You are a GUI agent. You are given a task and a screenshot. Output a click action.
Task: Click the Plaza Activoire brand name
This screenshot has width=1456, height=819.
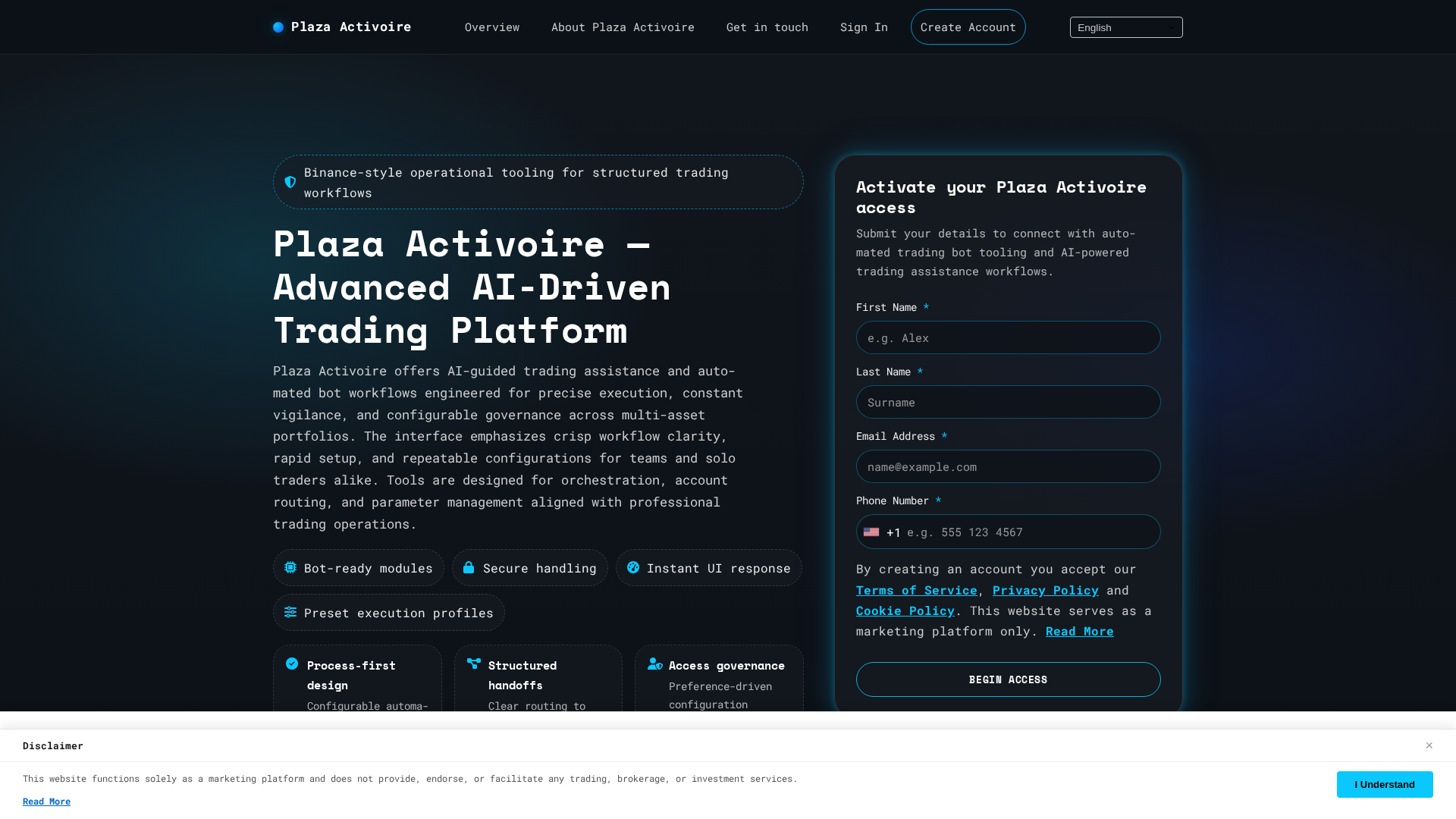pos(351,27)
